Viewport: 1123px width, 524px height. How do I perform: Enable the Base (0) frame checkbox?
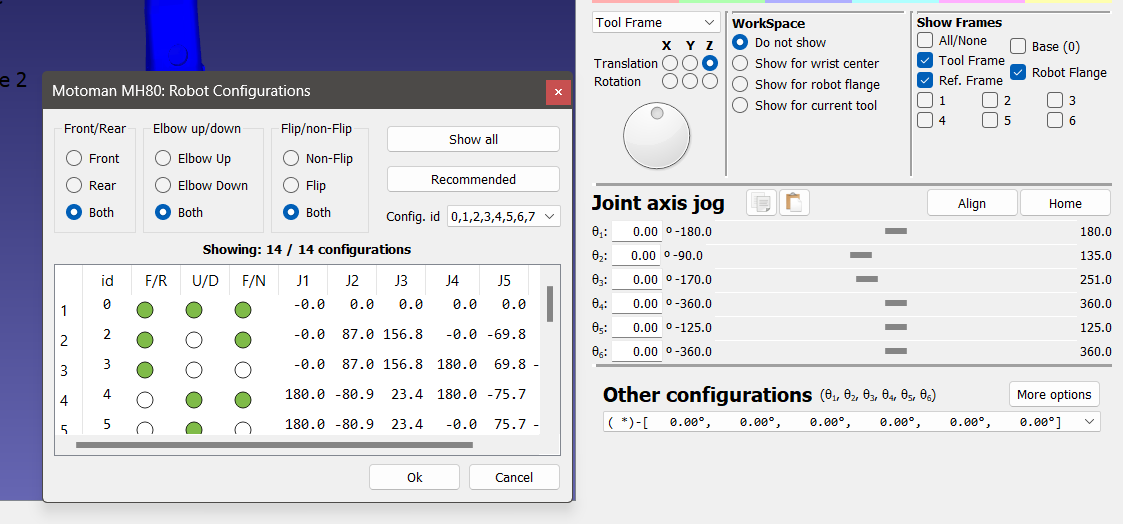coord(1018,46)
